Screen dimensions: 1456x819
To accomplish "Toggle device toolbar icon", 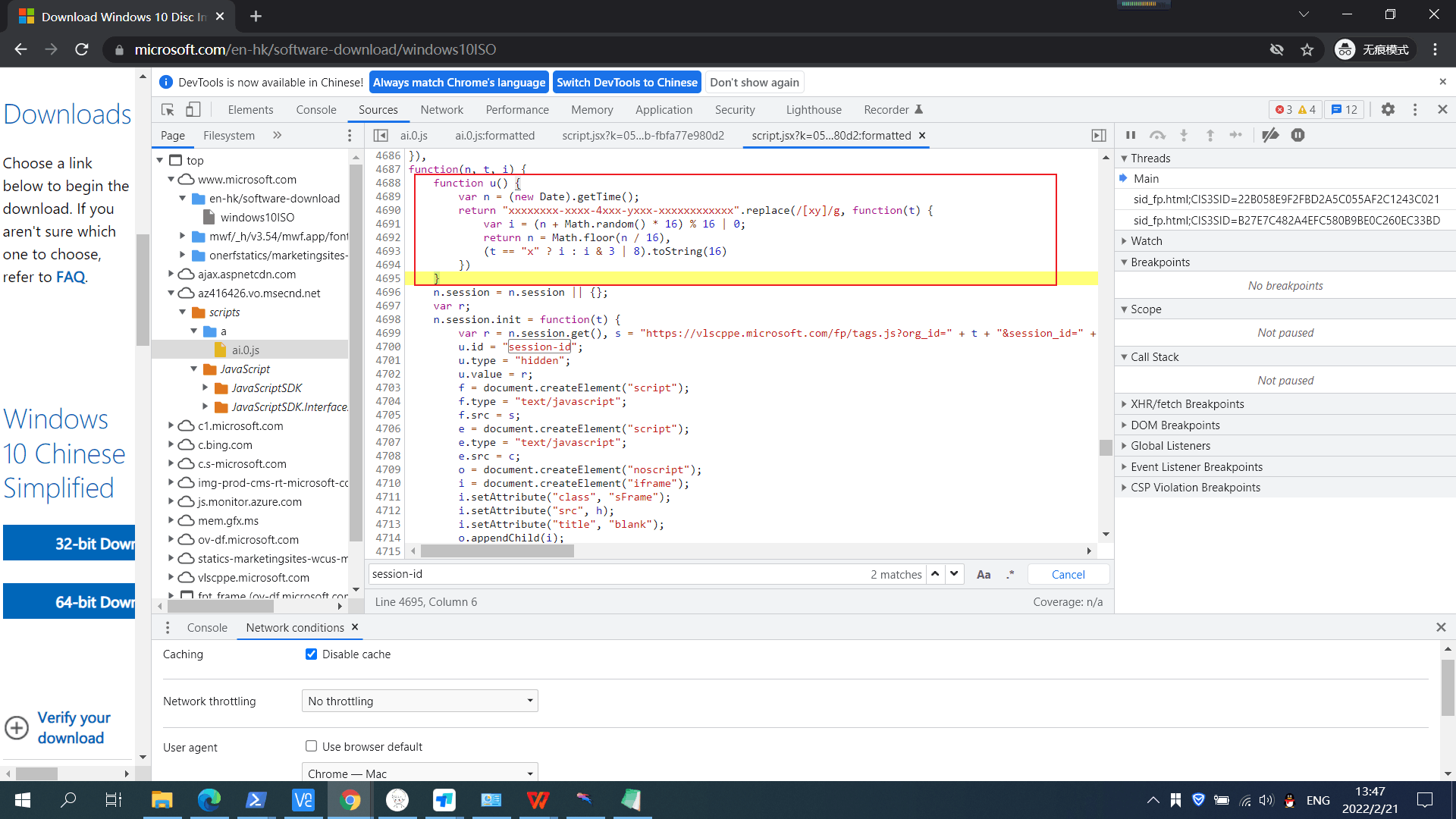I will coord(193,110).
